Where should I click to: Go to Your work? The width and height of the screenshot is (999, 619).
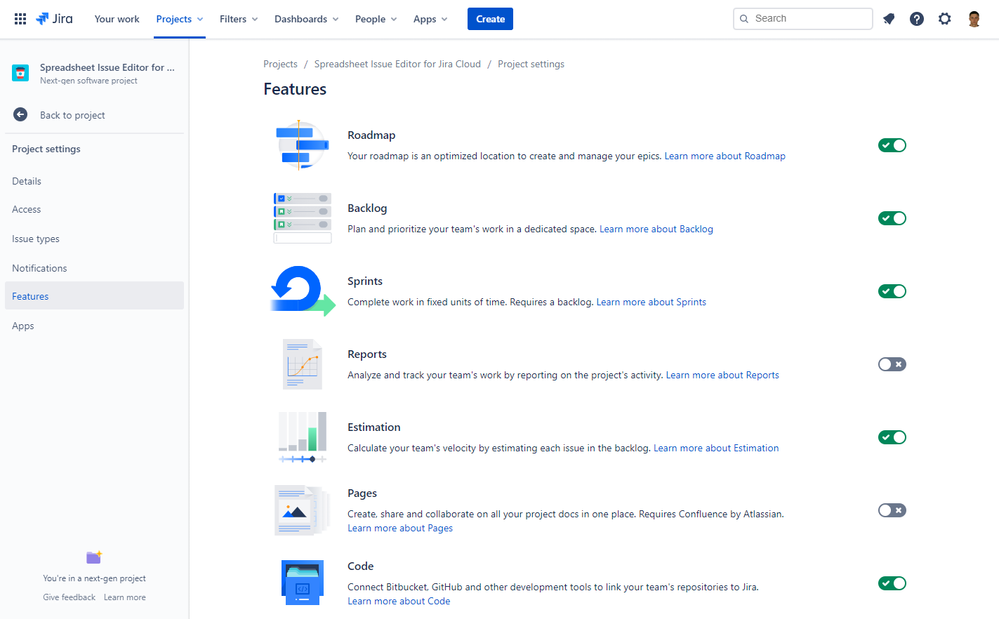tap(117, 19)
